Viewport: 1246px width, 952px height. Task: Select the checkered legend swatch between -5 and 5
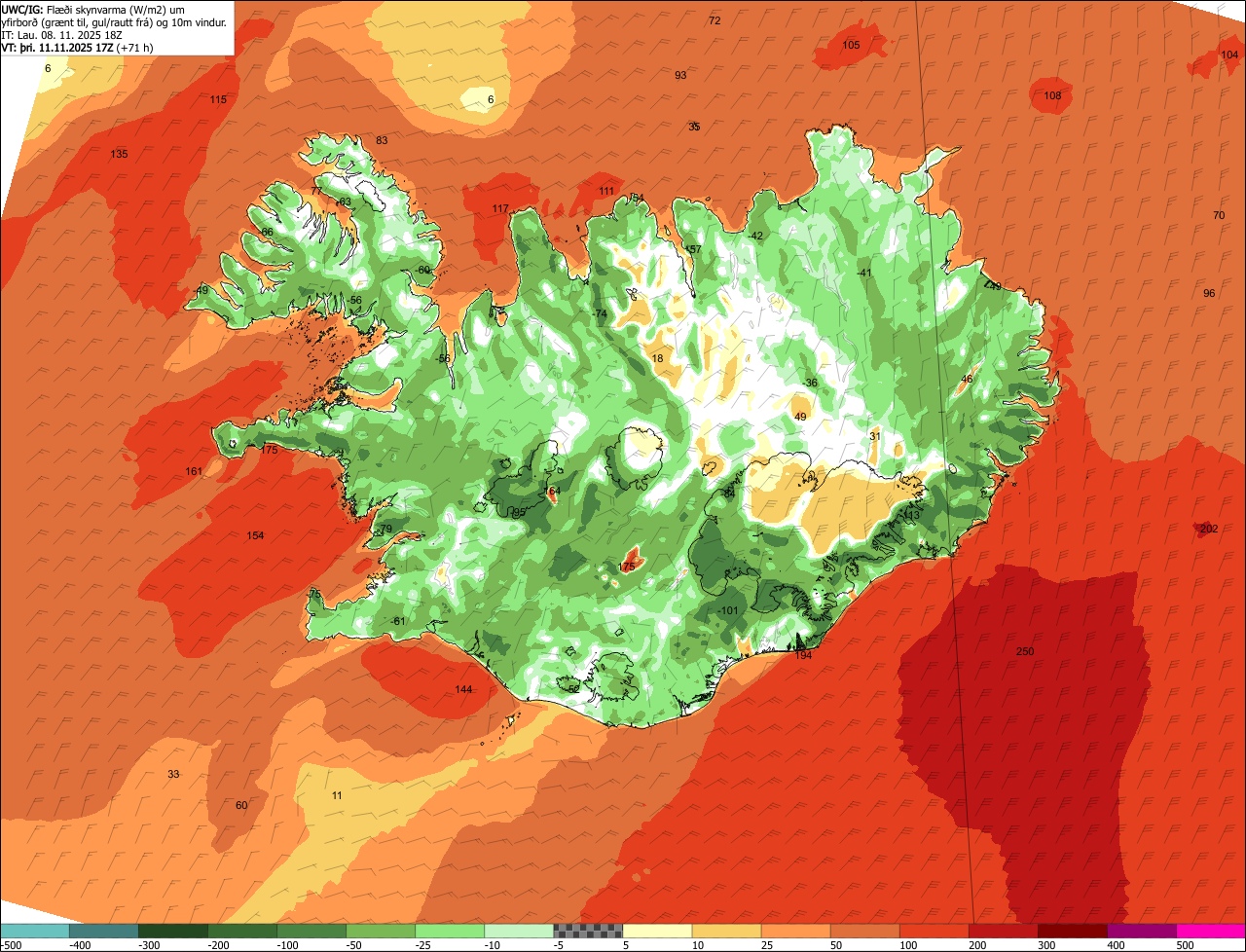coord(587,931)
